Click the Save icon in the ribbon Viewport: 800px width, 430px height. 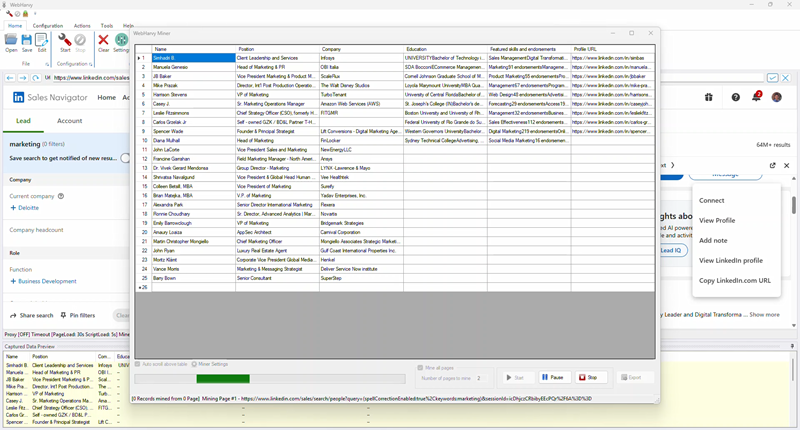(27, 40)
